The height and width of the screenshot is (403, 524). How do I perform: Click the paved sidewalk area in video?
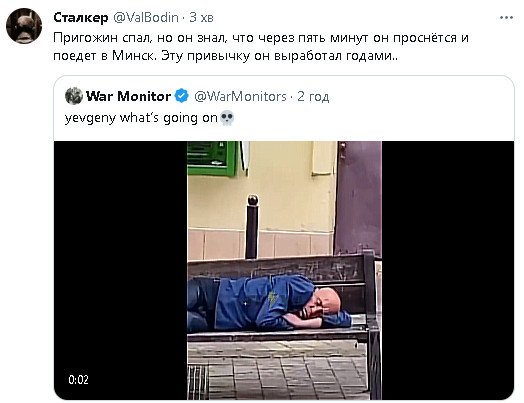click(279, 371)
